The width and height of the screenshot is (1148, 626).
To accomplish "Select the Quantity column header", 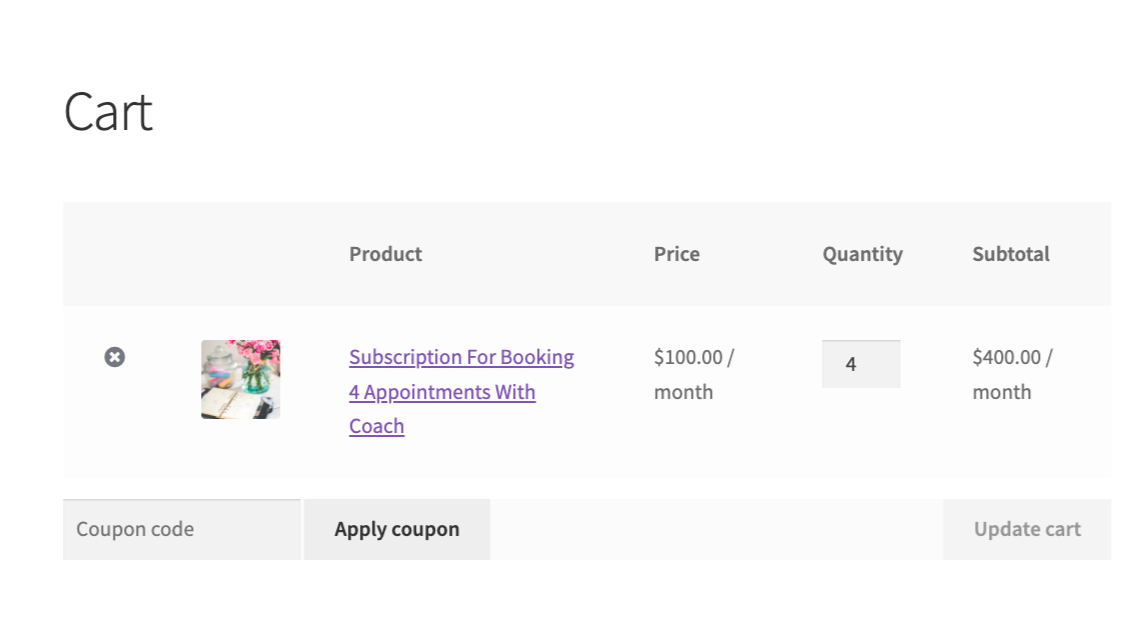I will [x=862, y=254].
